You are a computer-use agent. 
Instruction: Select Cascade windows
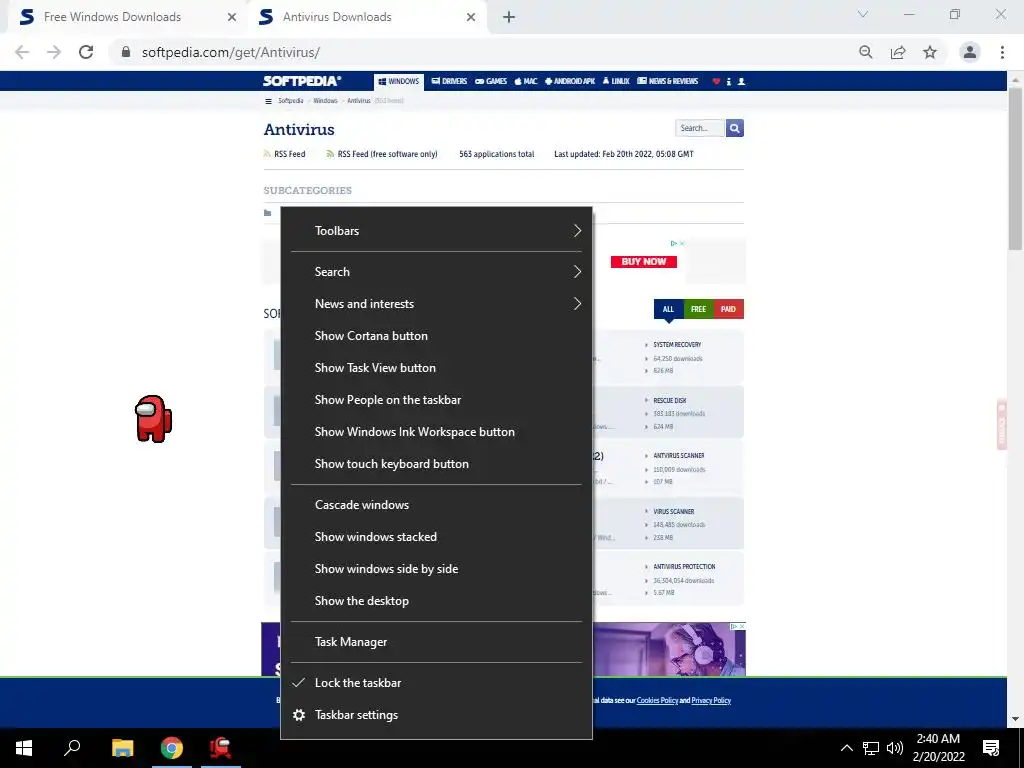[436, 505]
